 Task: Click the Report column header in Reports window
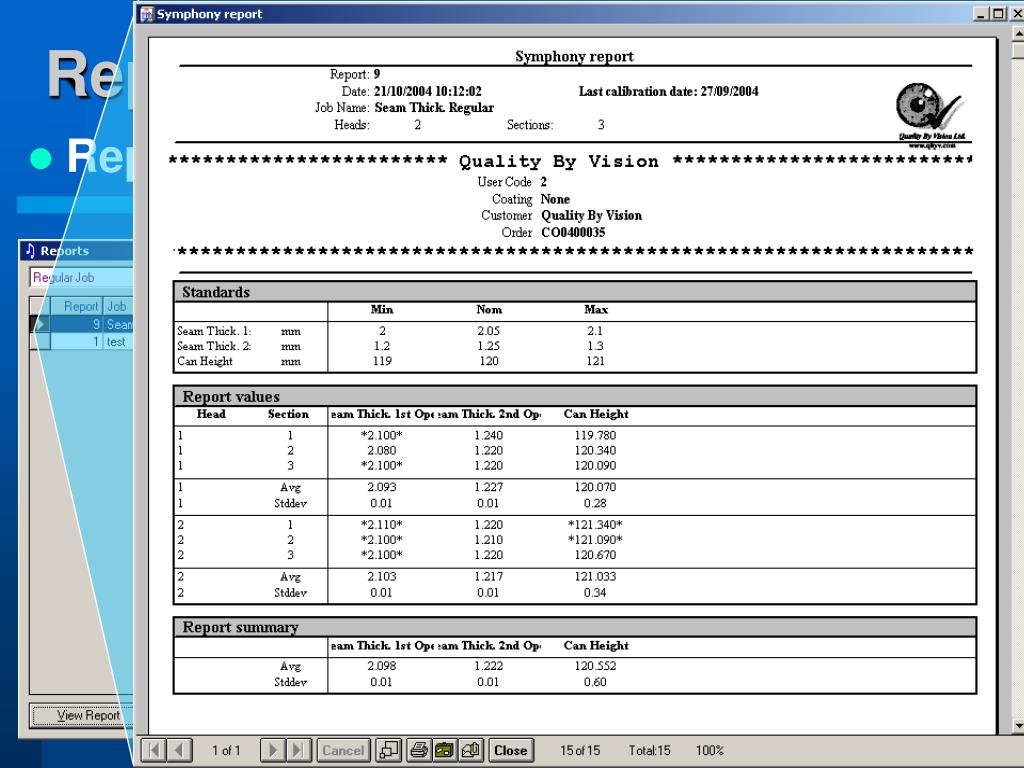(76, 306)
